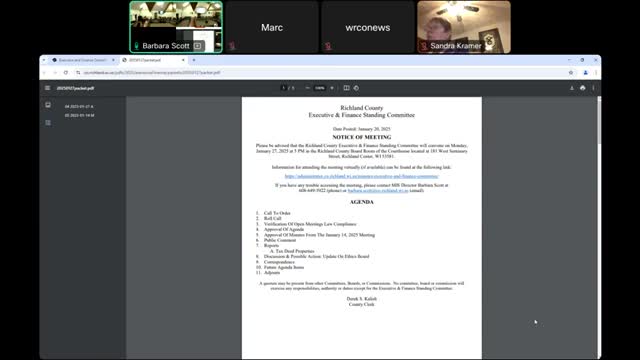Screen dimensions: 640x360
Task: Open the tab search dropdown arrow
Action: (x=44, y=60)
